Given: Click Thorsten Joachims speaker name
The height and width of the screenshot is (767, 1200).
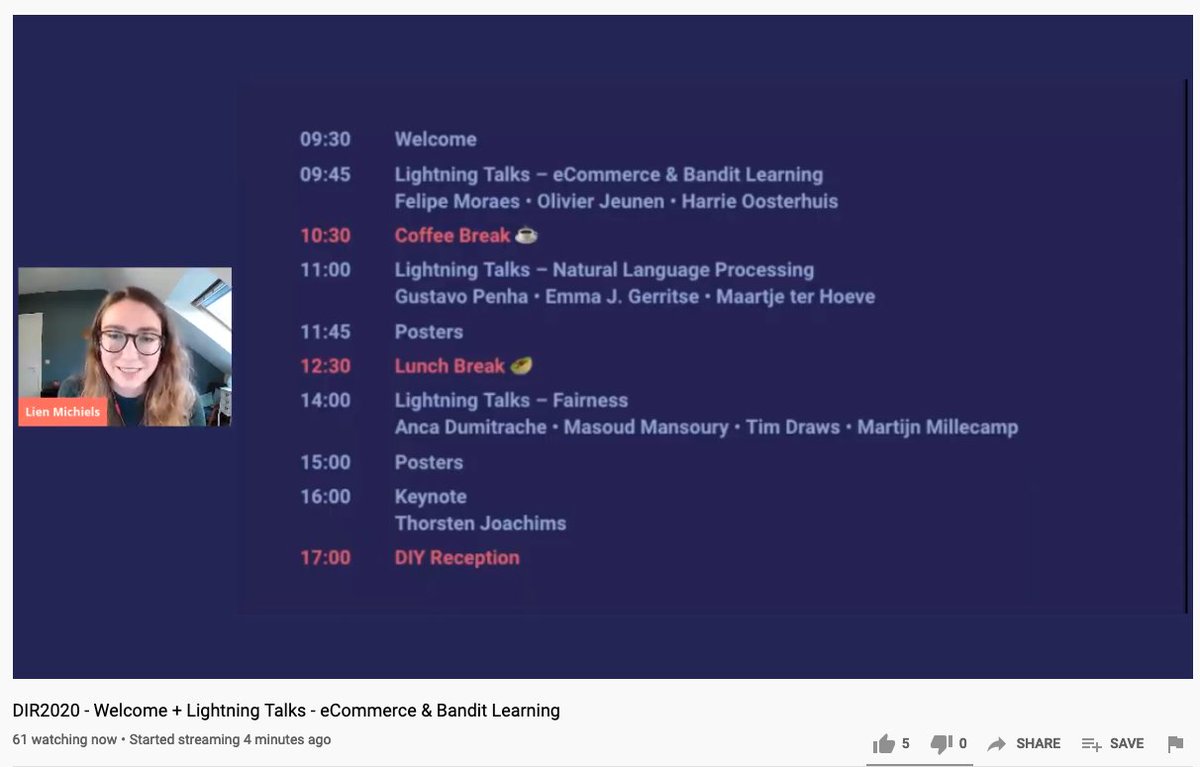Looking at the screenshot, I should pos(480,523).
